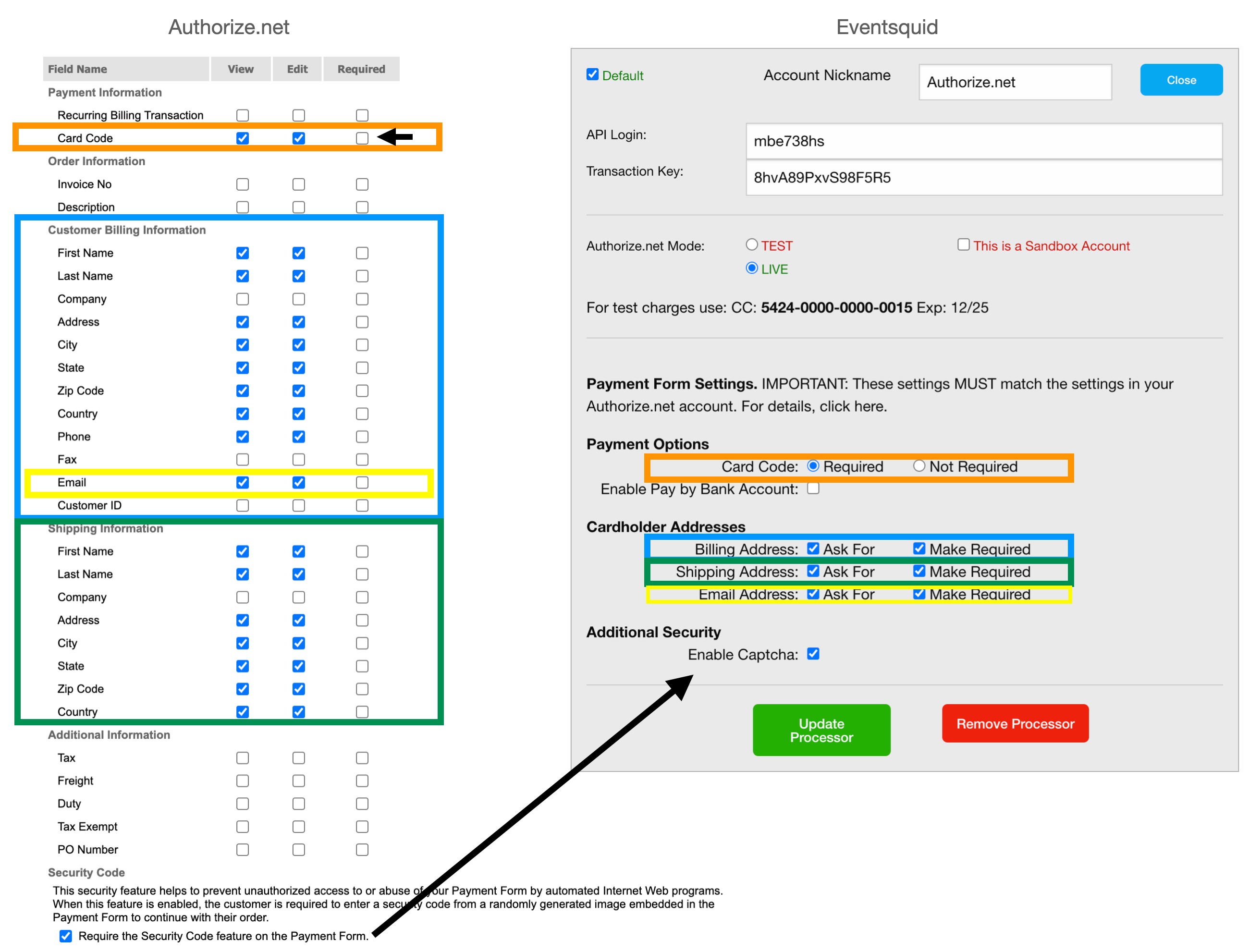Image resolution: width=1249 pixels, height=952 pixels.
Task: Click the Required column header
Action: pos(361,69)
